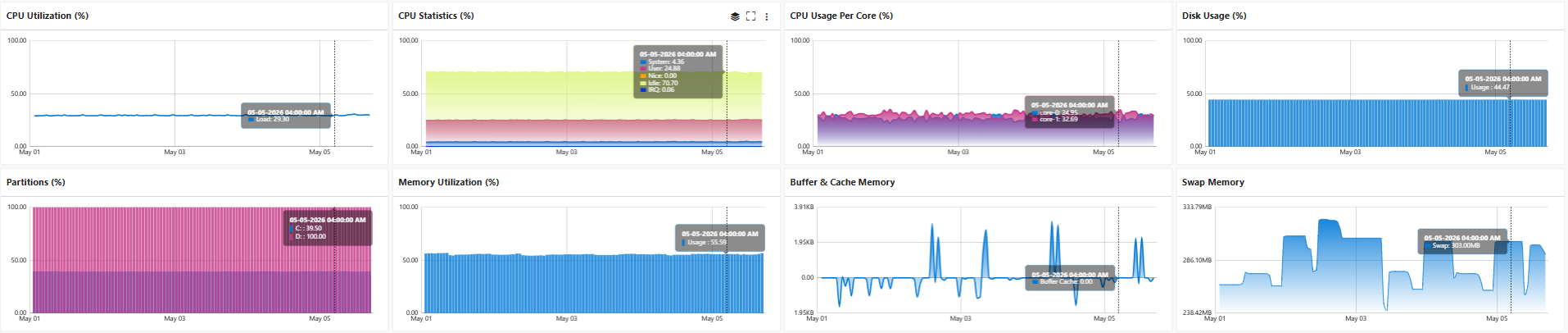Click the Swap 303.00MB tooltip in Swap Memory
This screenshot has width=1568, height=333.
pyautogui.click(x=1462, y=241)
